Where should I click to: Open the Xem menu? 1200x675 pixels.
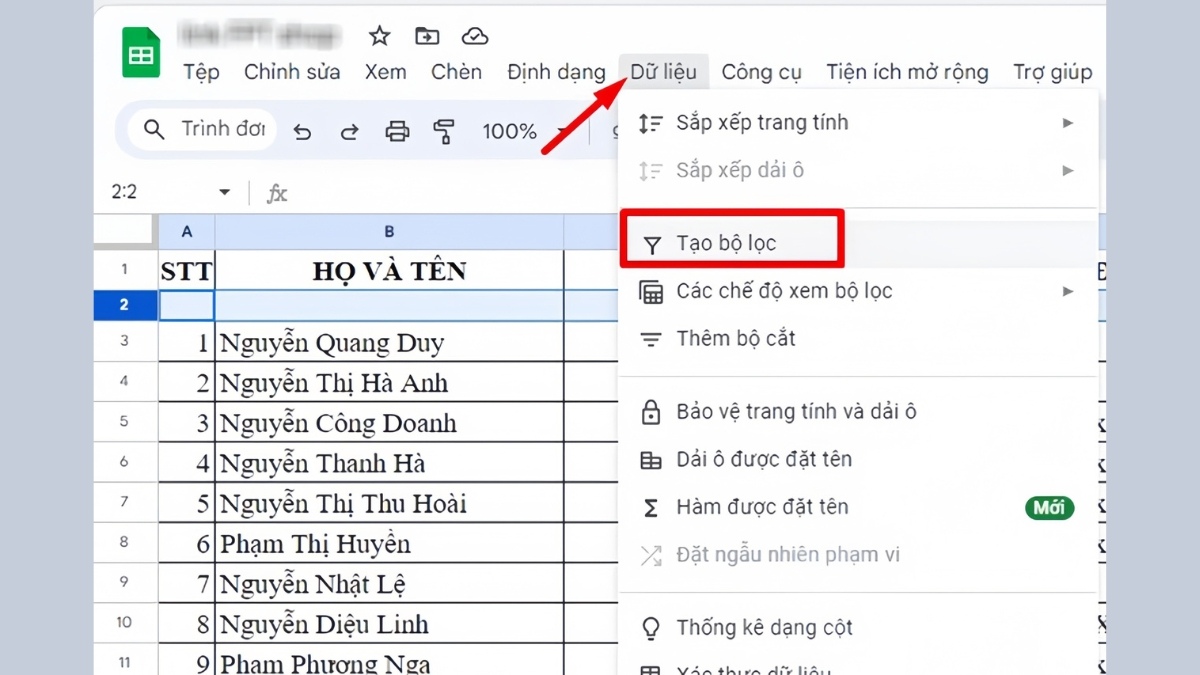click(385, 72)
